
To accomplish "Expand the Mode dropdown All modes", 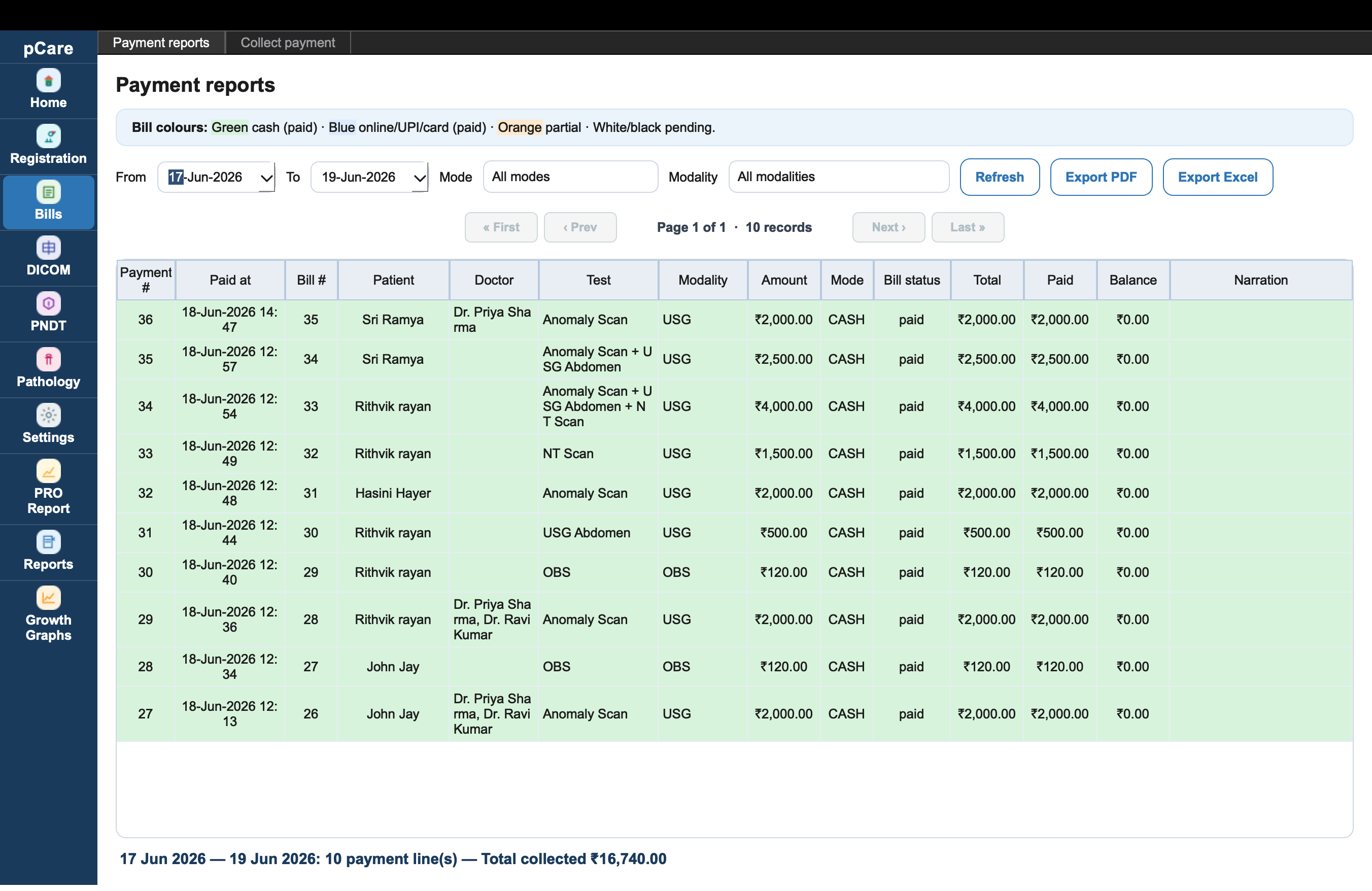I will [x=570, y=177].
